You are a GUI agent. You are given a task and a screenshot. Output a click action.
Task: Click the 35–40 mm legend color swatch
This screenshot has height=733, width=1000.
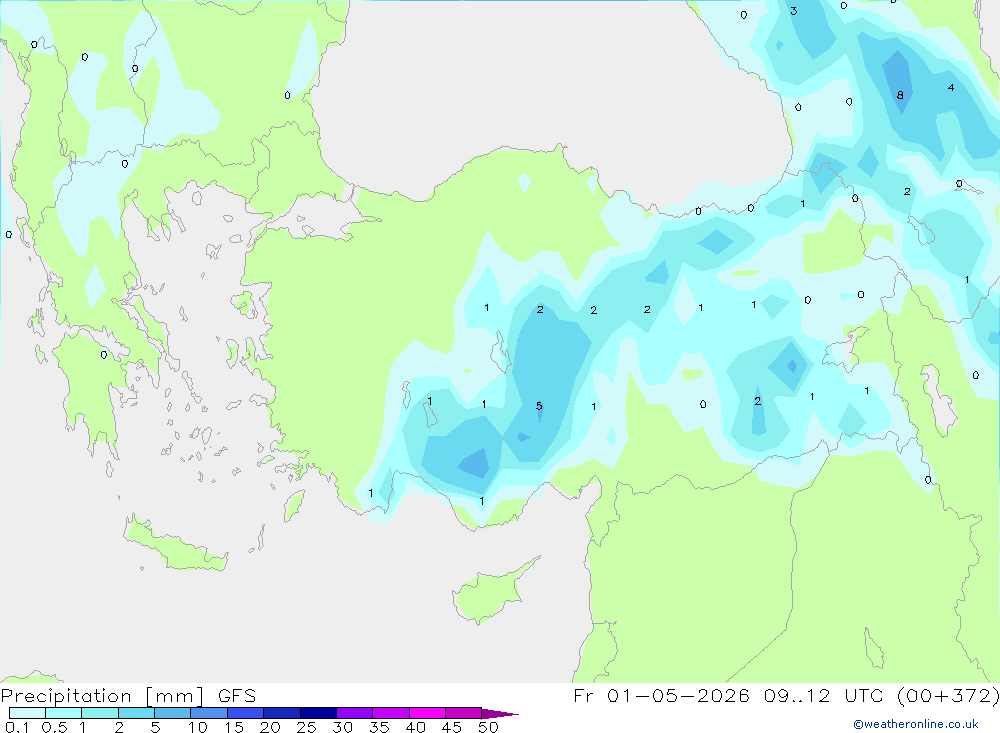pos(391,713)
